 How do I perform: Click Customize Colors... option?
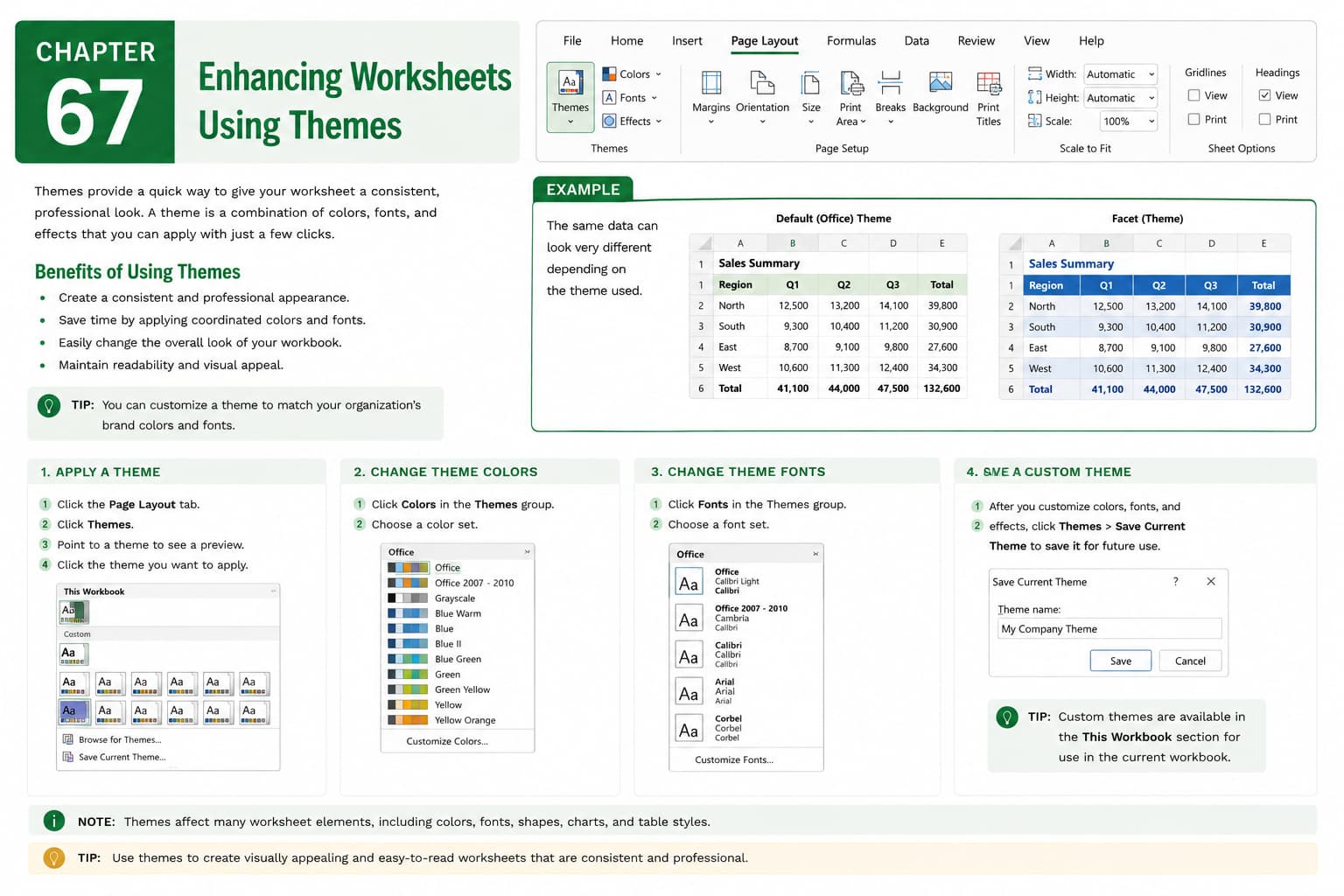click(x=447, y=741)
